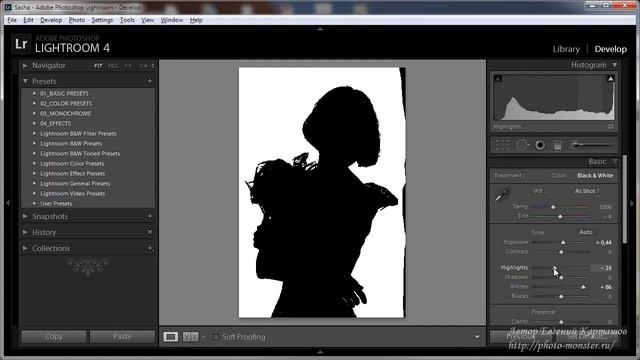The height and width of the screenshot is (360, 640).
Task: Expand 02_COLOR PRESETS folder
Action: coord(34,103)
